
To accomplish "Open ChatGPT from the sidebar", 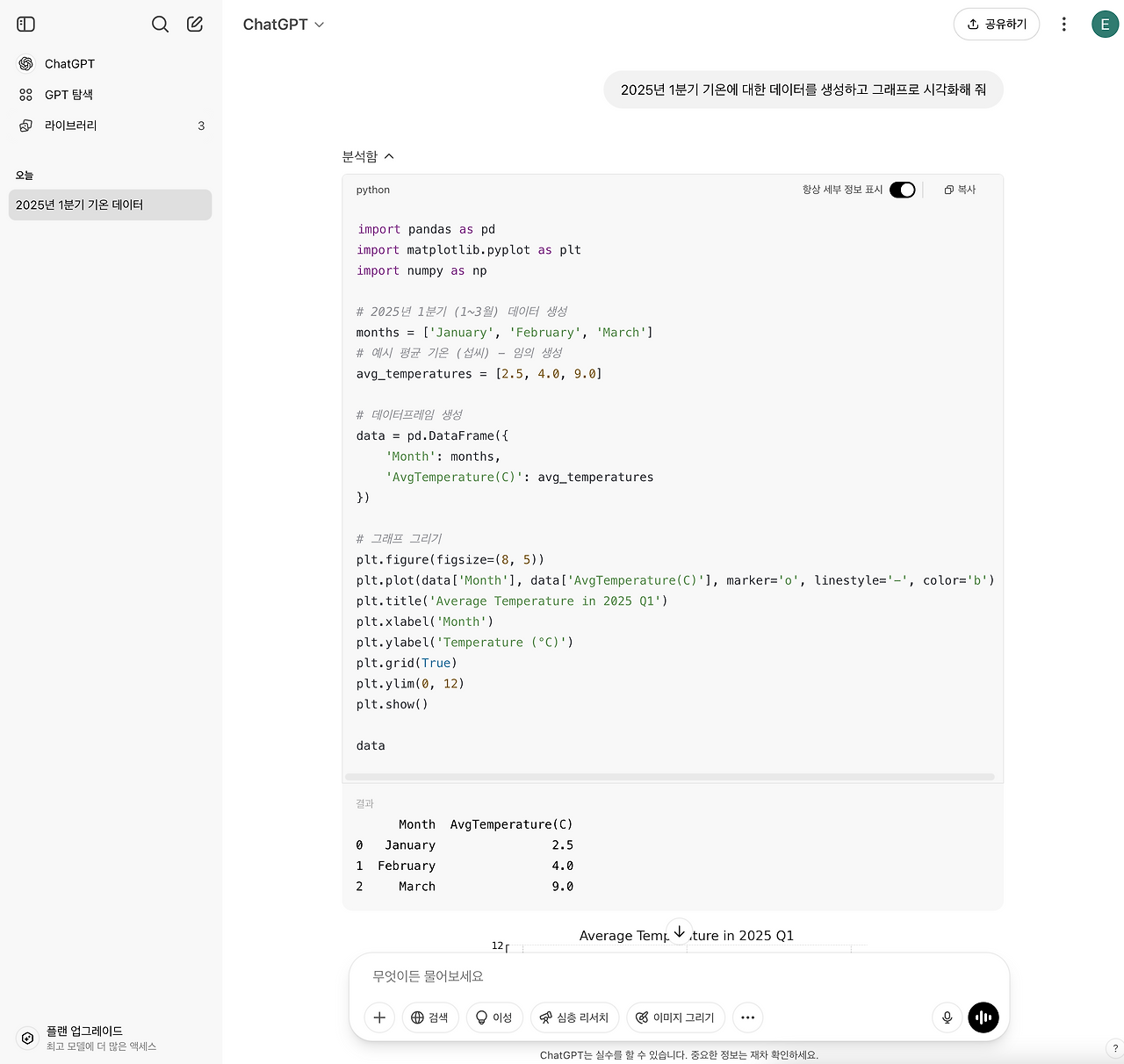I will 111,64.
